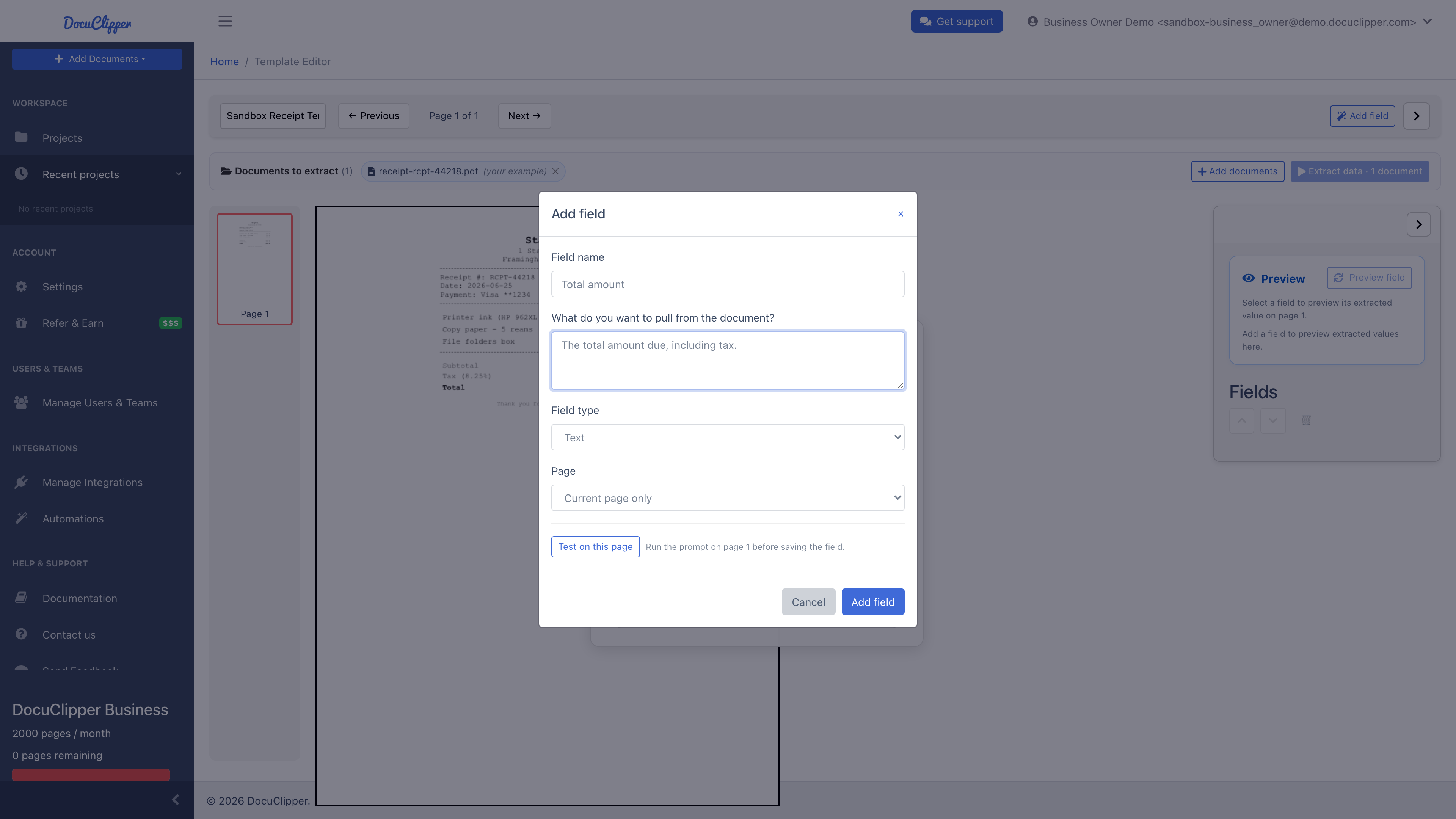Click the Preview eye icon
1456x819 pixels.
pos(1249,278)
